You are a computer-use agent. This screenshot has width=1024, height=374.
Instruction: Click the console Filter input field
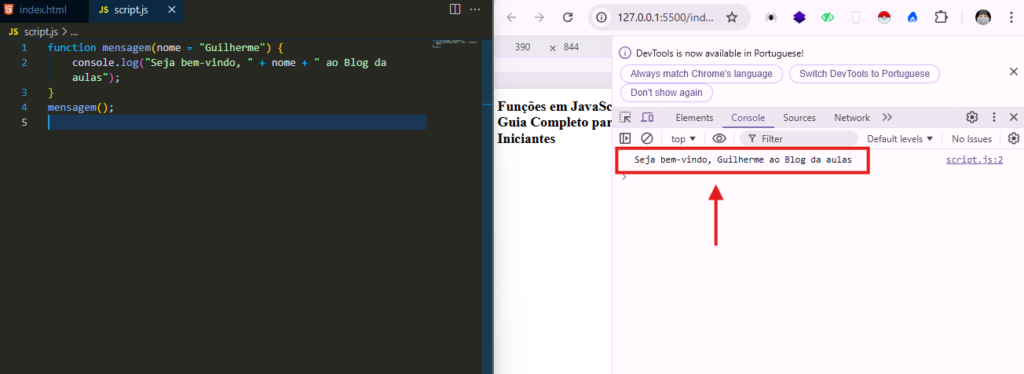click(x=799, y=138)
